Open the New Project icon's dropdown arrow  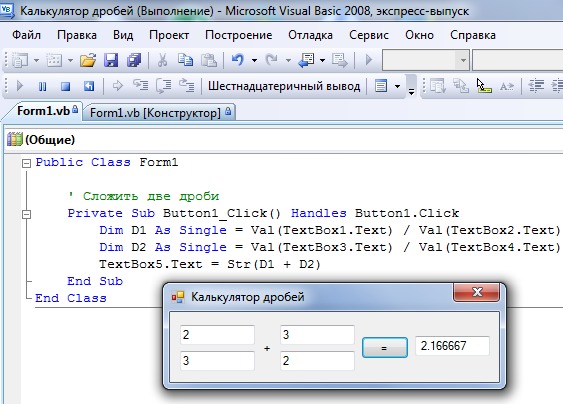pos(36,60)
